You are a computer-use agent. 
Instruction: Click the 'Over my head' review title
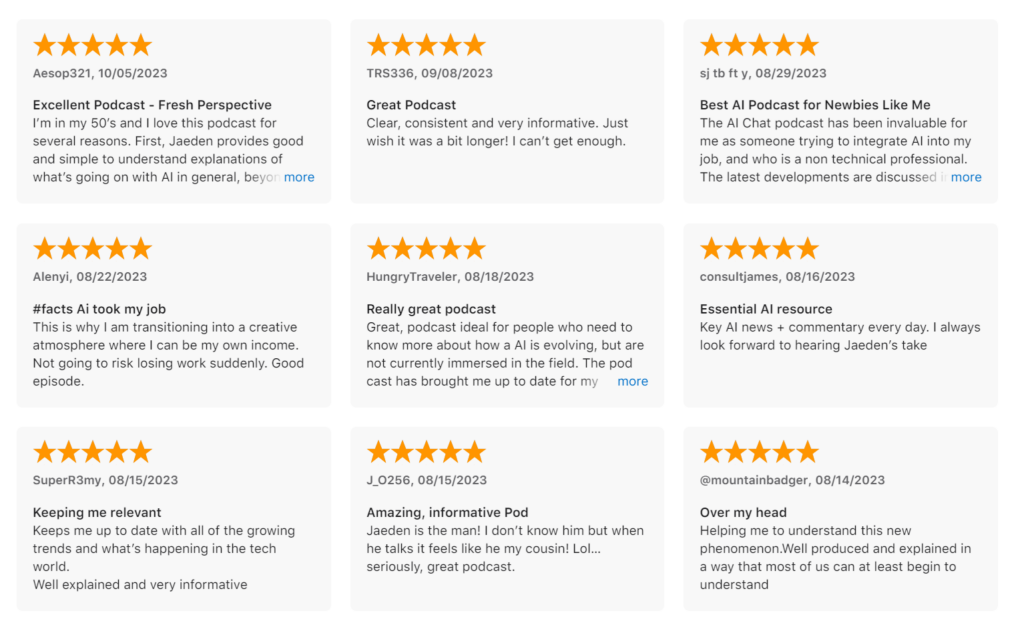pyautogui.click(x=743, y=512)
